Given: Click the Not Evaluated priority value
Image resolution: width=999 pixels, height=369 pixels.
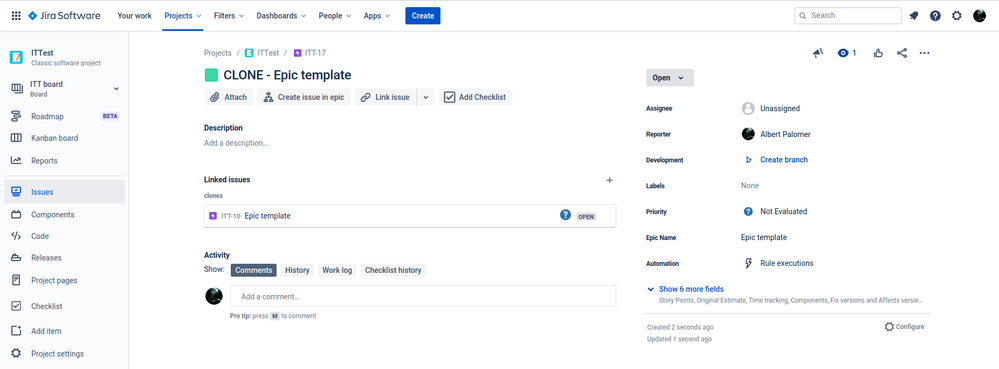Looking at the screenshot, I should pos(784,212).
